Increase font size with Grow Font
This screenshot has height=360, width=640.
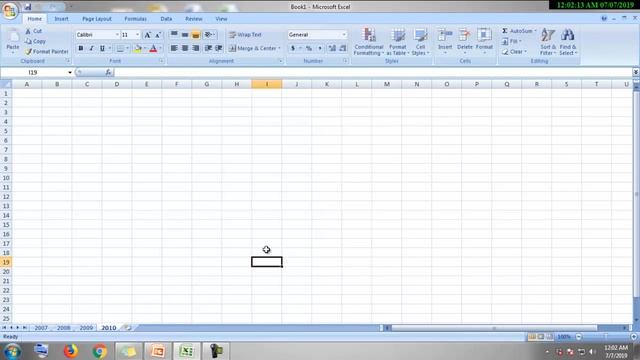coord(147,35)
